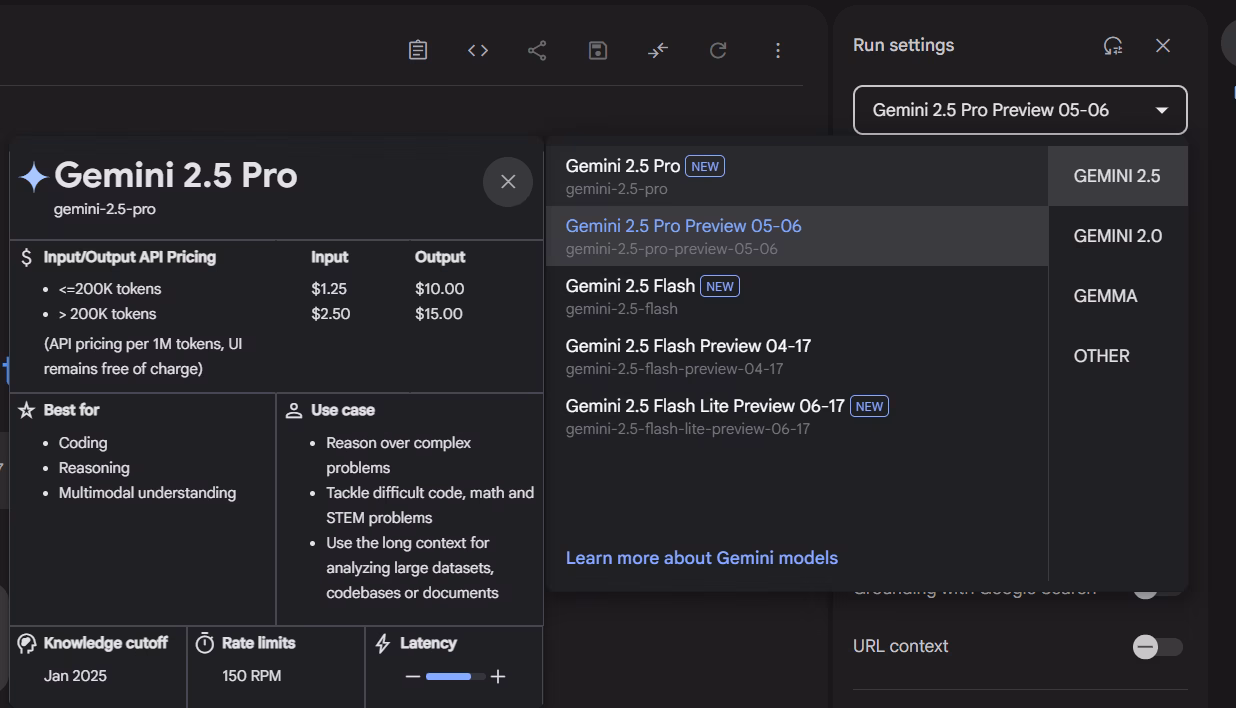Viewport: 1236px width, 708px height.
Task: Click the dollar sign pricing icon
Action: (x=26, y=257)
